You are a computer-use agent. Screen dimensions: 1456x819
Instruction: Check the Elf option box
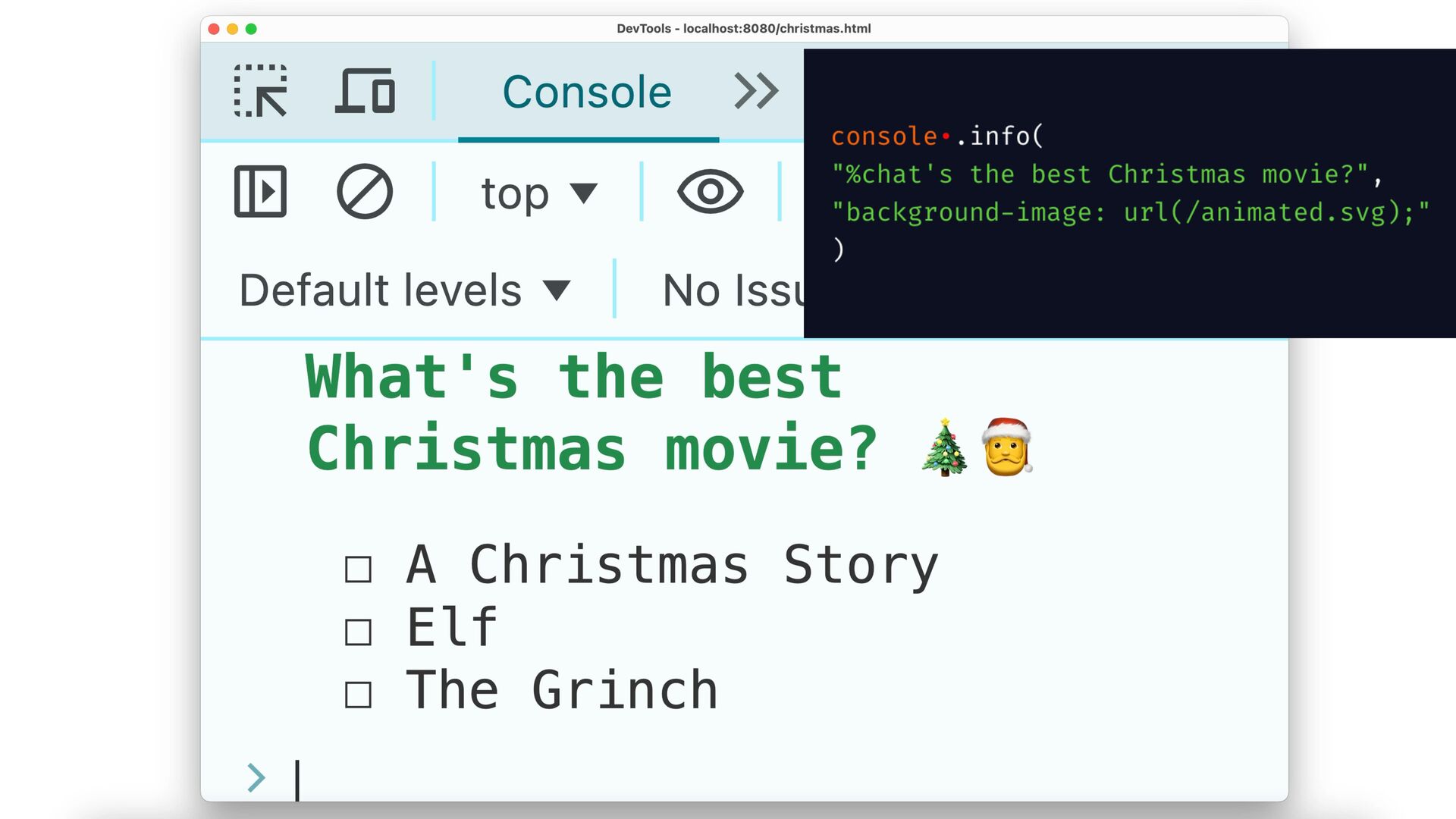358,632
